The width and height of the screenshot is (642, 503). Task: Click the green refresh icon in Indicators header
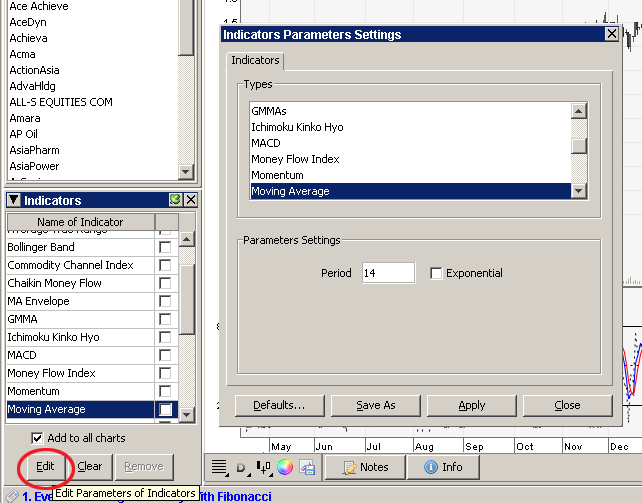pyautogui.click(x=175, y=200)
